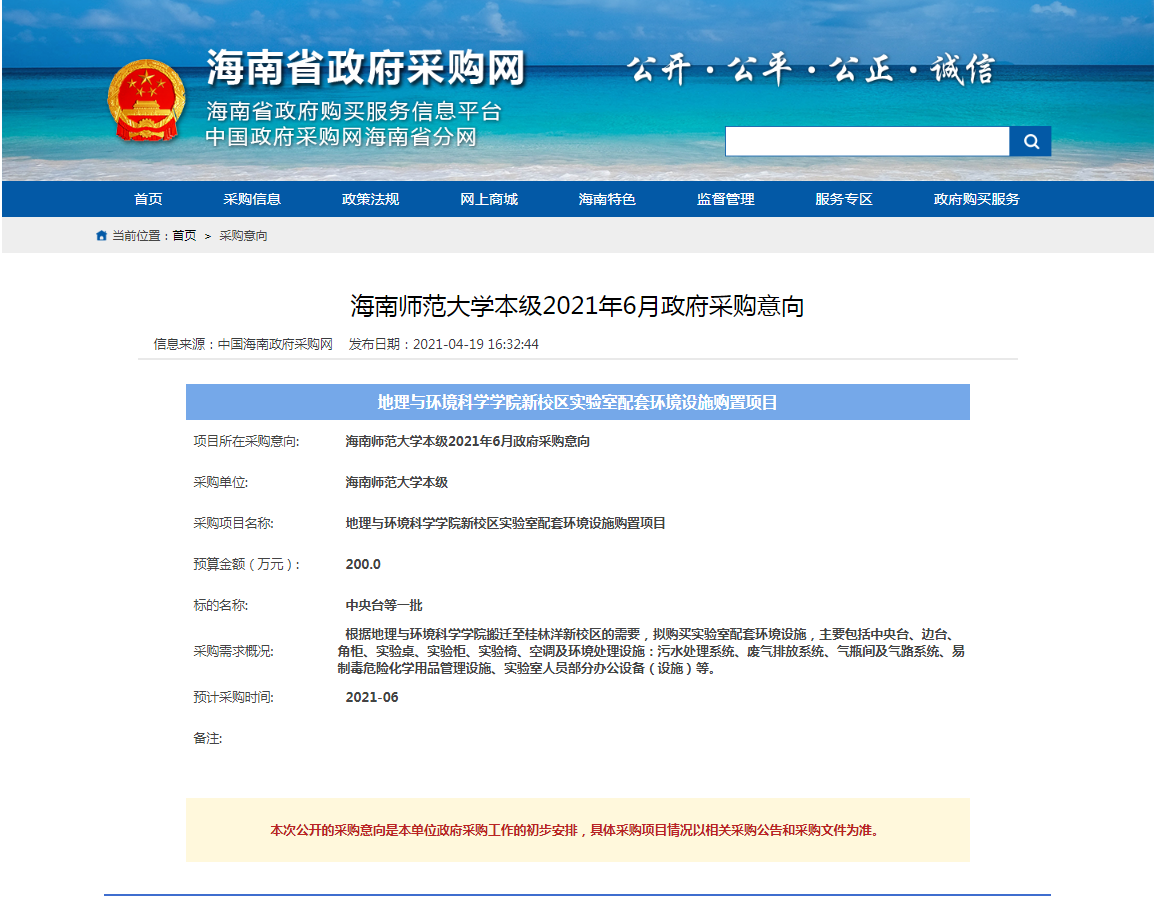Click the expected purchase time 2021-06
The image size is (1156, 906).
372,697
